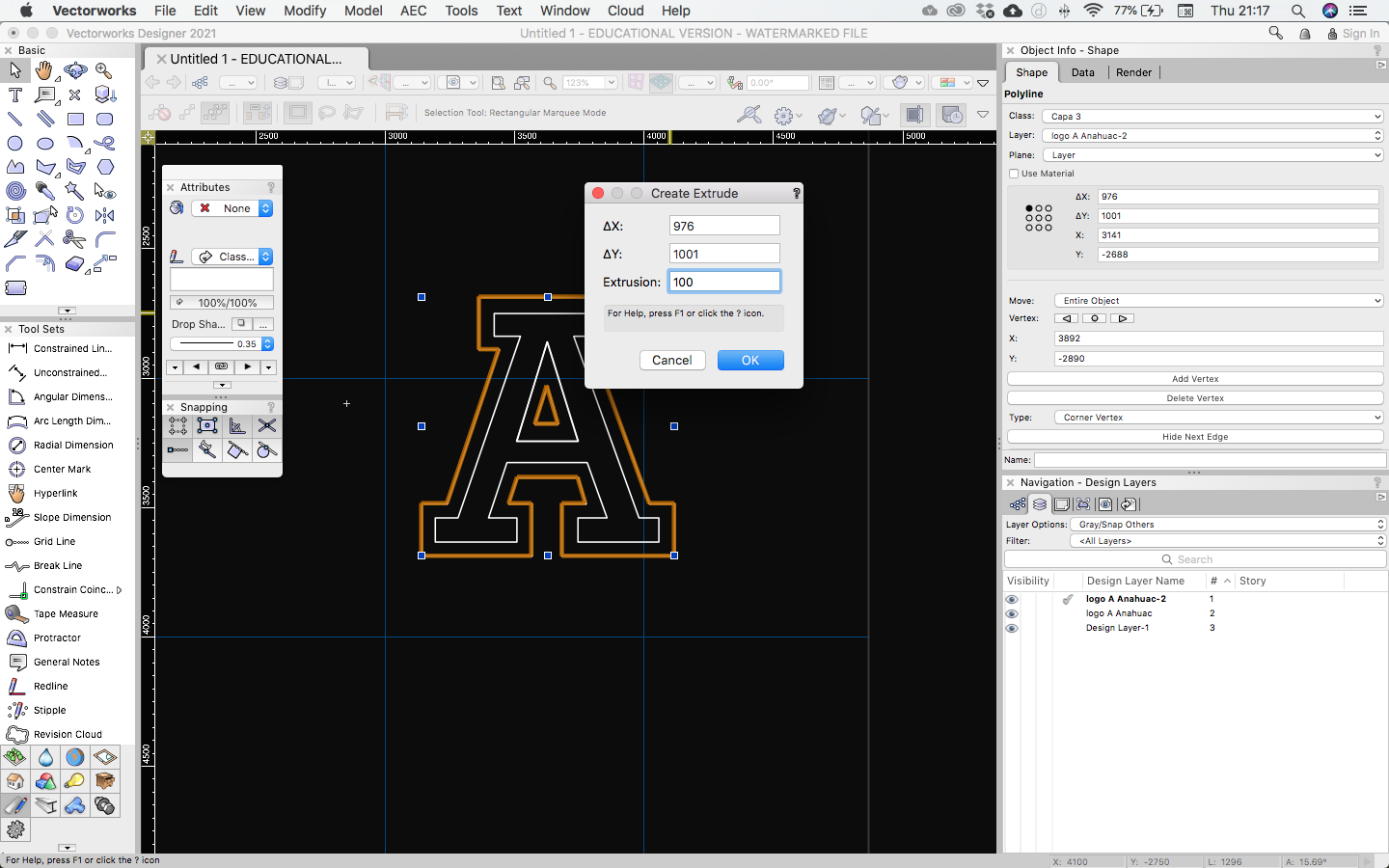Hide the logo A Anahuac layer
The image size is (1389, 868).
[x=1011, y=613]
